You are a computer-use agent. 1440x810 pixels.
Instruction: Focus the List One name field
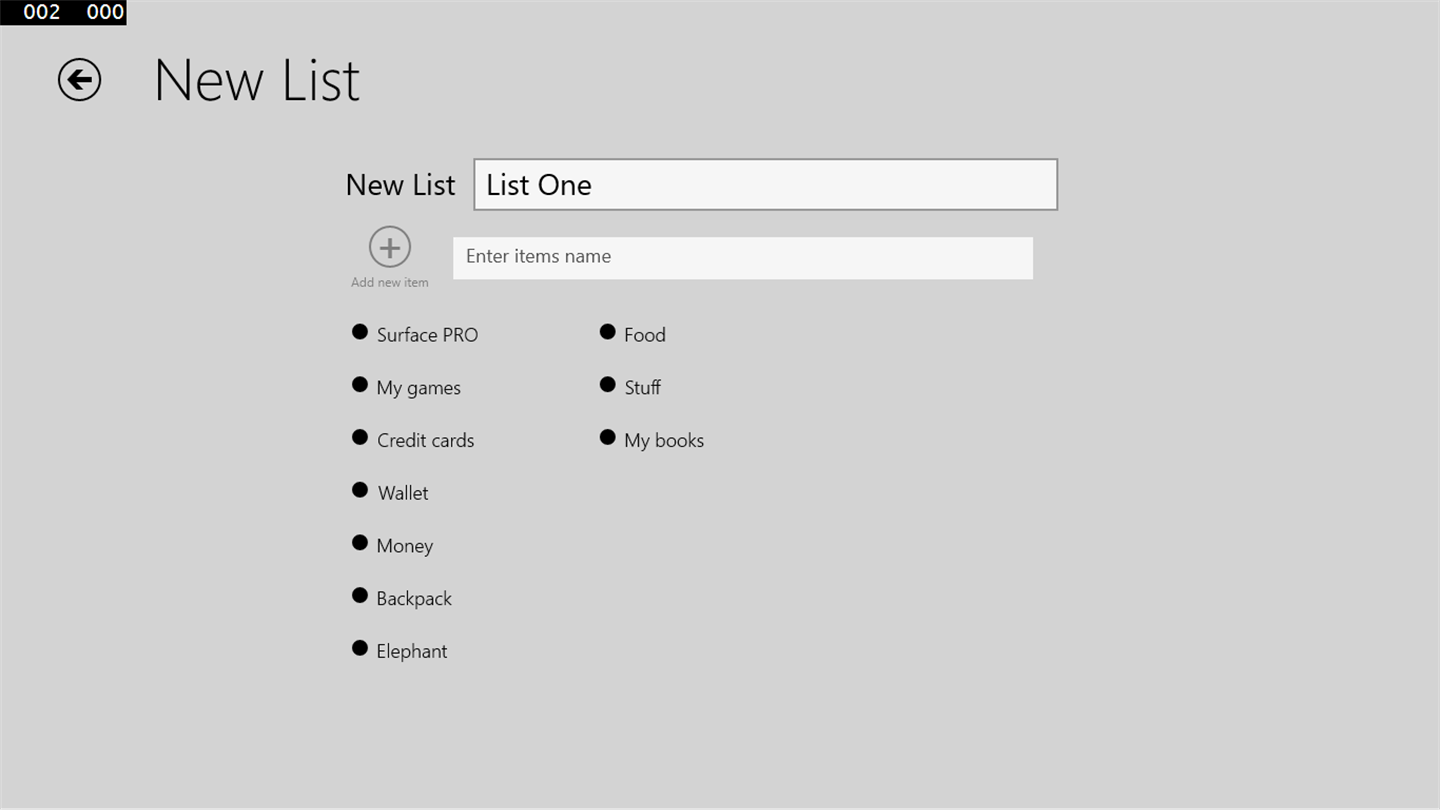coord(765,185)
